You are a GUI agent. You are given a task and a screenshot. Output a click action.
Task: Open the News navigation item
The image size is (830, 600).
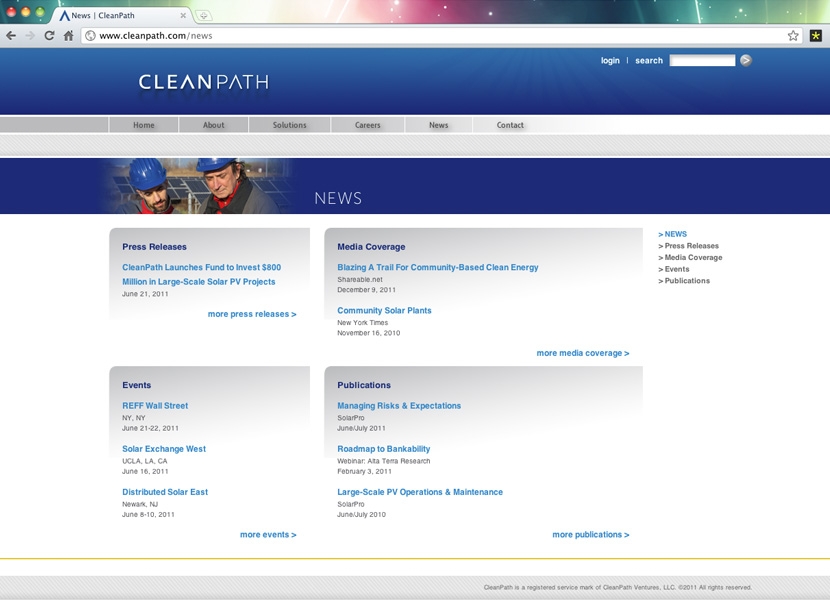(x=438, y=125)
